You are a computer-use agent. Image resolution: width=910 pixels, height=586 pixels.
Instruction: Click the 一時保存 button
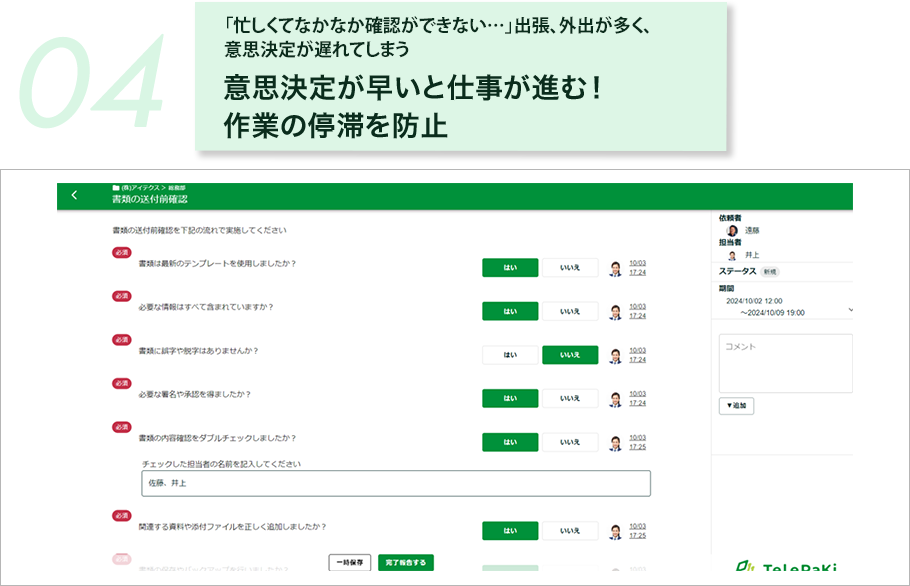pyautogui.click(x=350, y=562)
